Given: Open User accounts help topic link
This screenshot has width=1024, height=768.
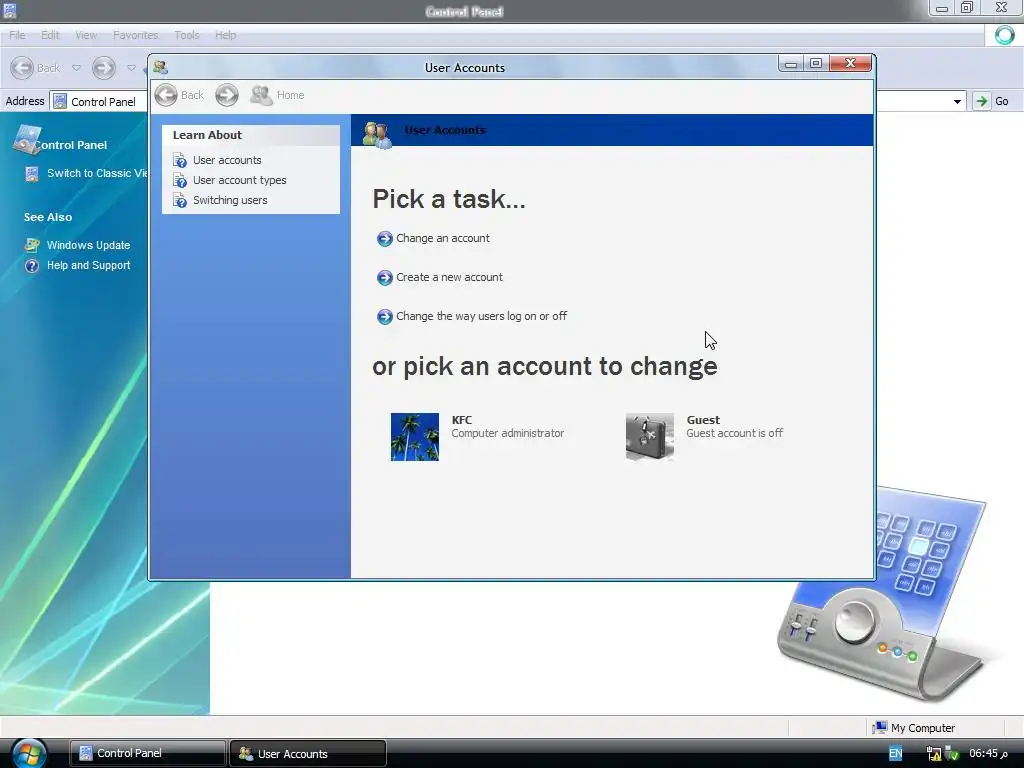Looking at the screenshot, I should point(227,161).
